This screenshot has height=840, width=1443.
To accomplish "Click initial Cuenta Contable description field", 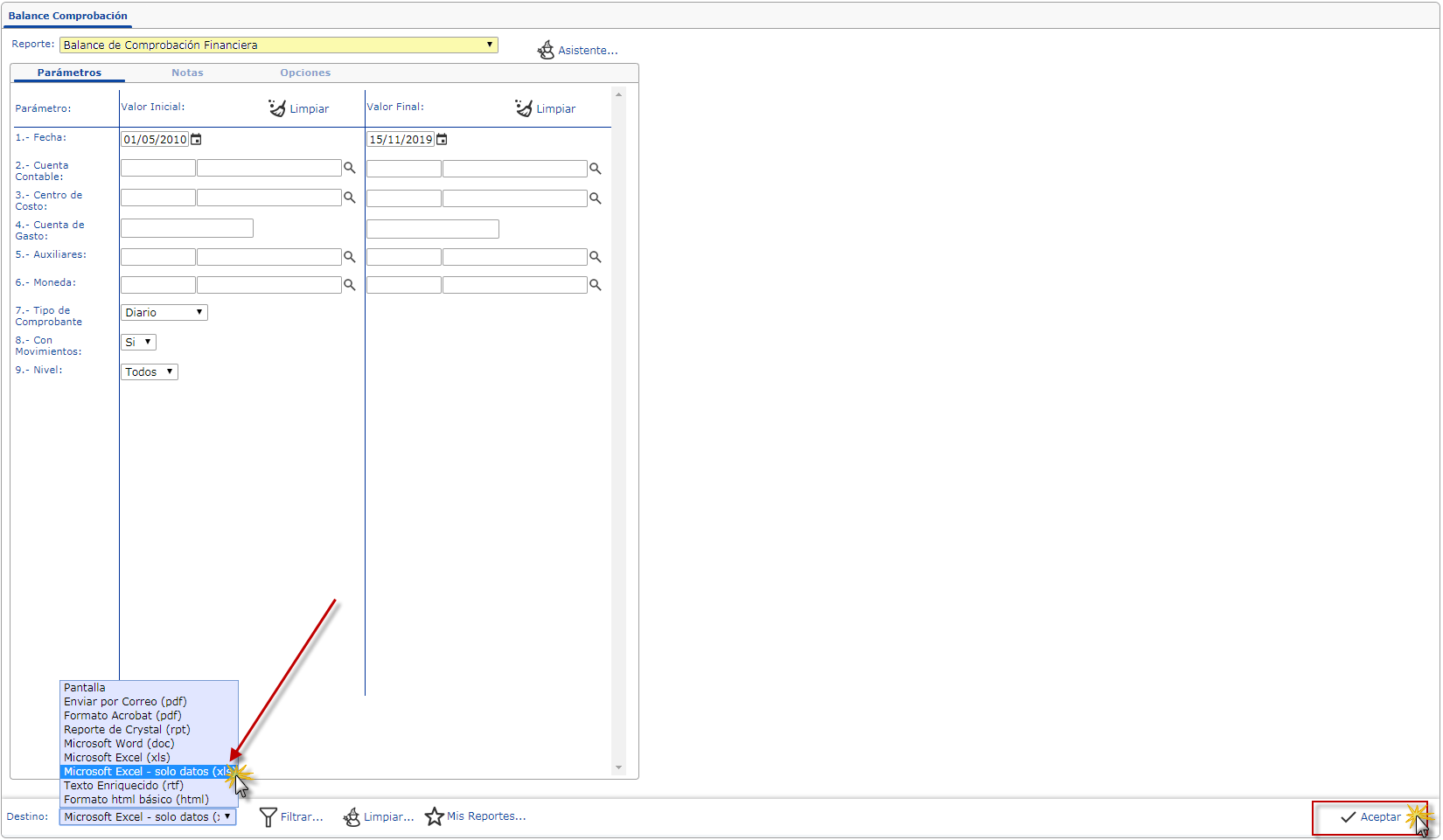I will pyautogui.click(x=269, y=168).
